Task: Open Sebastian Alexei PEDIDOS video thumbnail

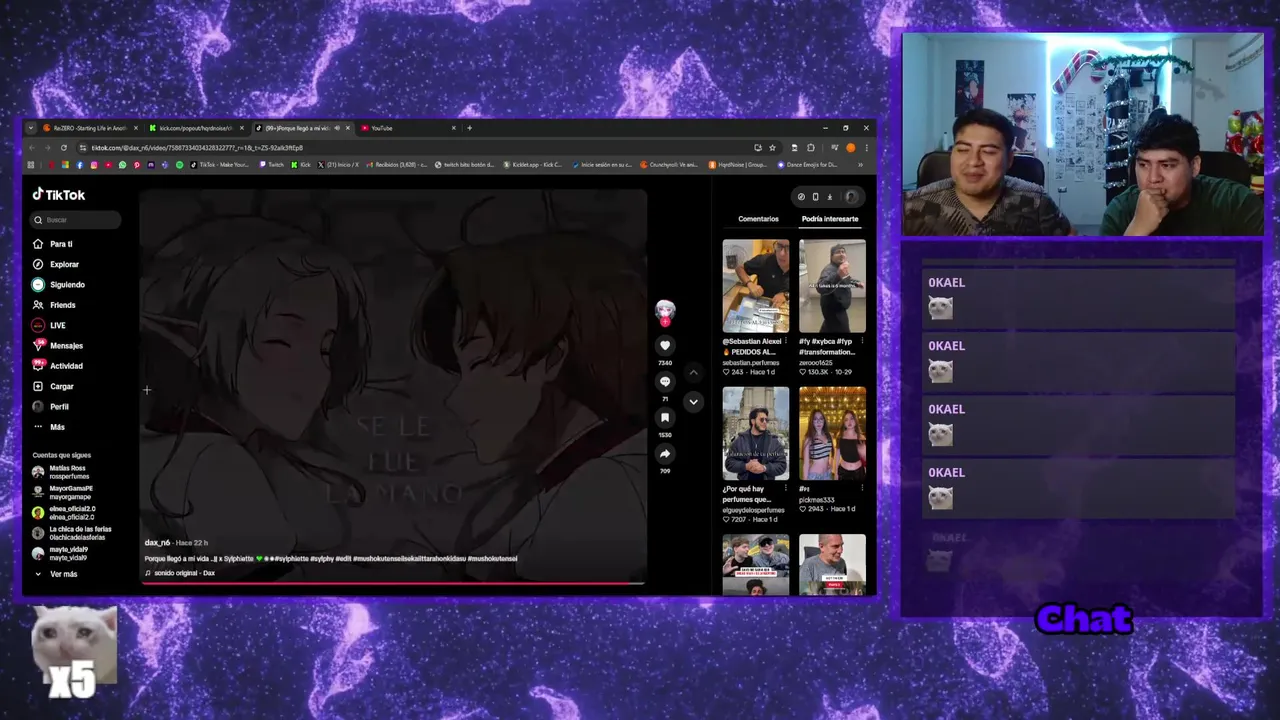Action: click(756, 286)
